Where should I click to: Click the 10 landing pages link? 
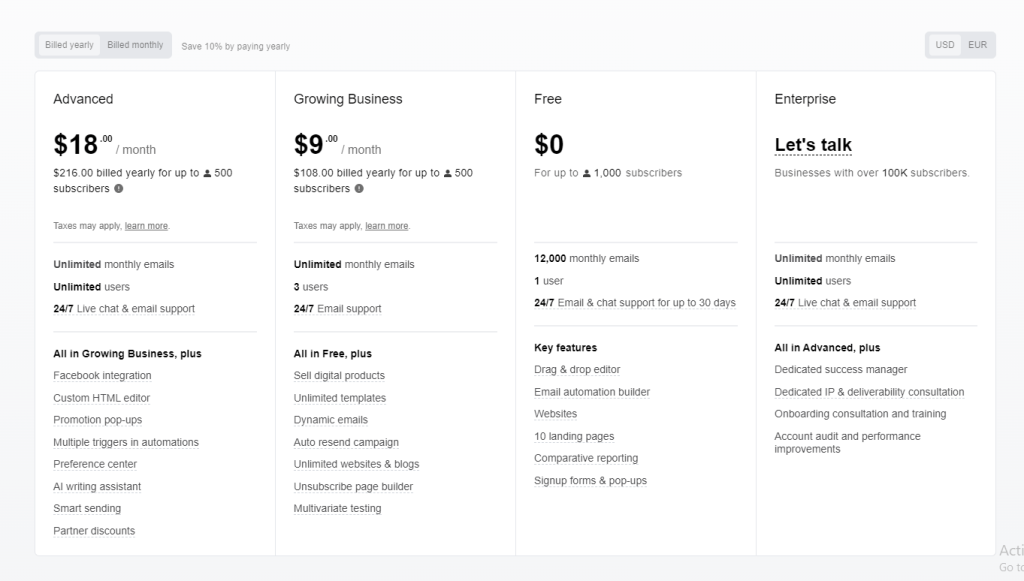(x=574, y=436)
